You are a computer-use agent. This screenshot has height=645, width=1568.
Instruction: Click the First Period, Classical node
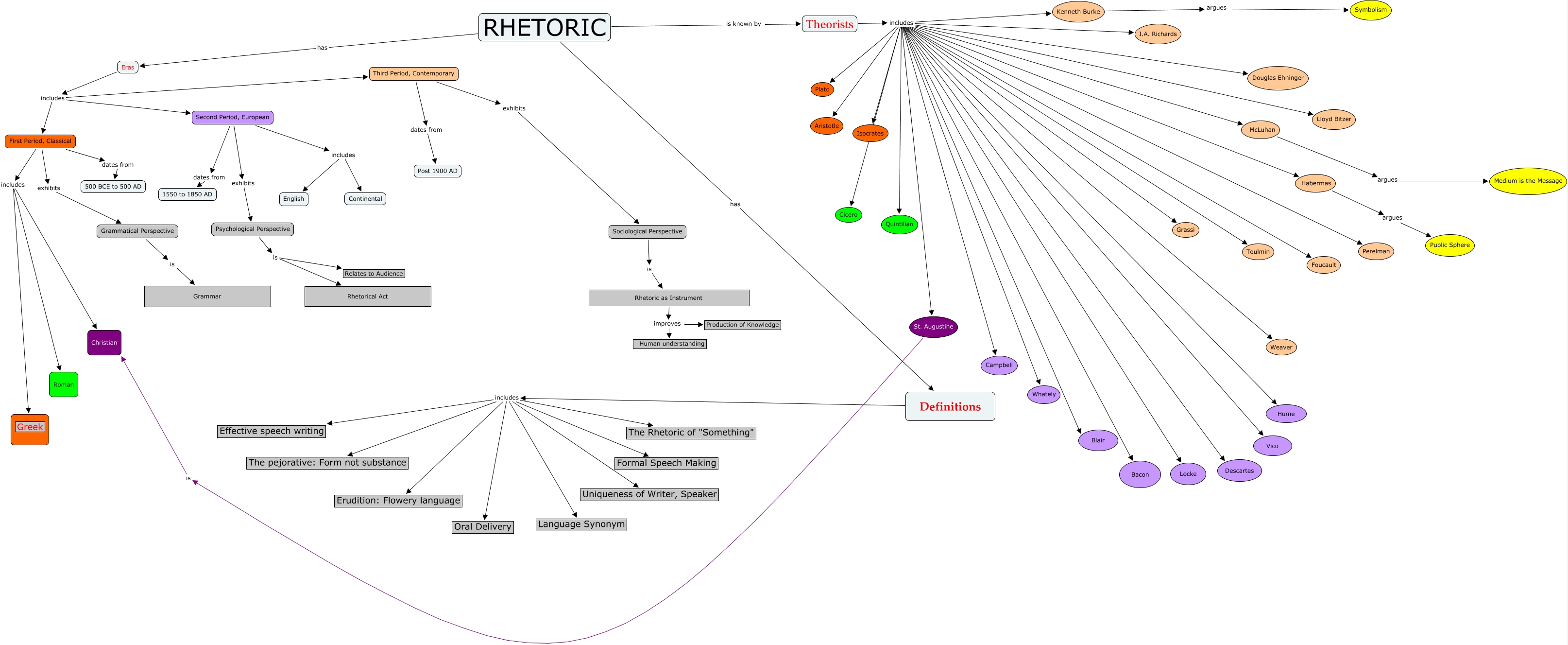pos(40,141)
